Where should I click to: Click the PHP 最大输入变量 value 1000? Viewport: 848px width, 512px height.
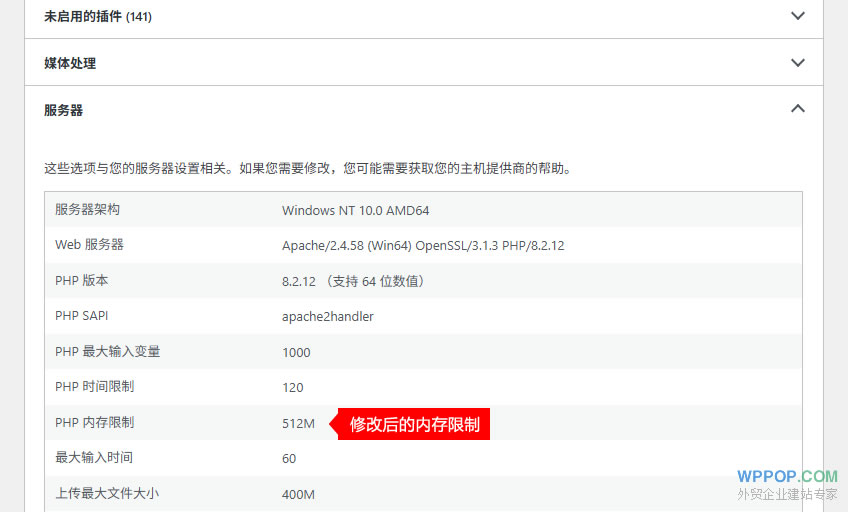tap(296, 352)
